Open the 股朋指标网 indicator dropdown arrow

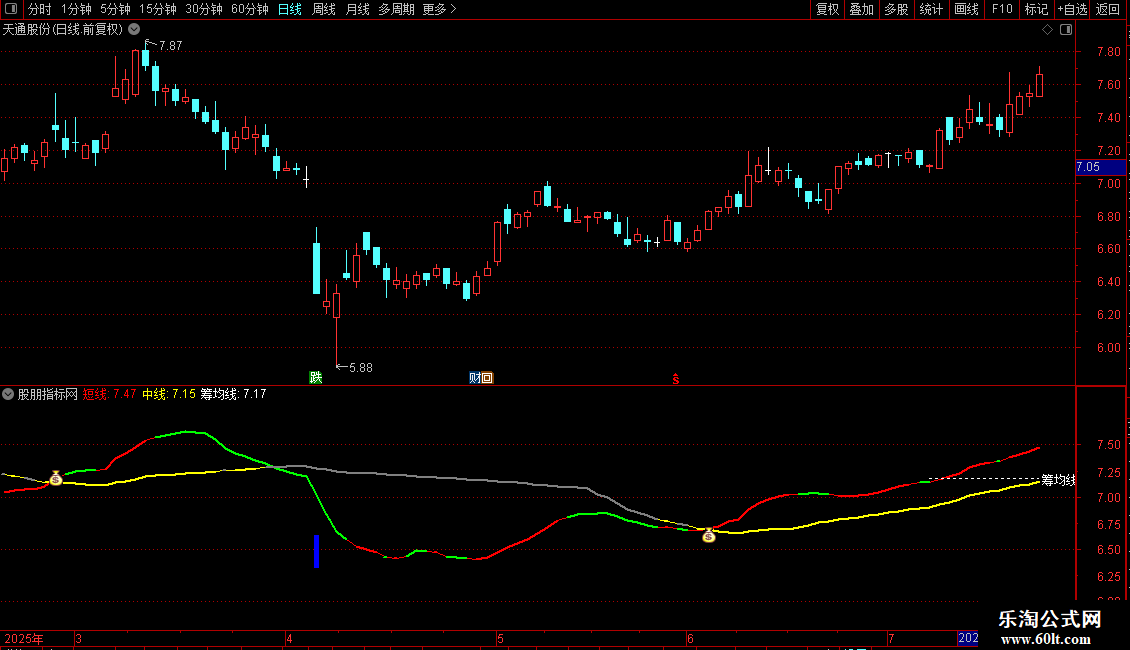point(8,394)
